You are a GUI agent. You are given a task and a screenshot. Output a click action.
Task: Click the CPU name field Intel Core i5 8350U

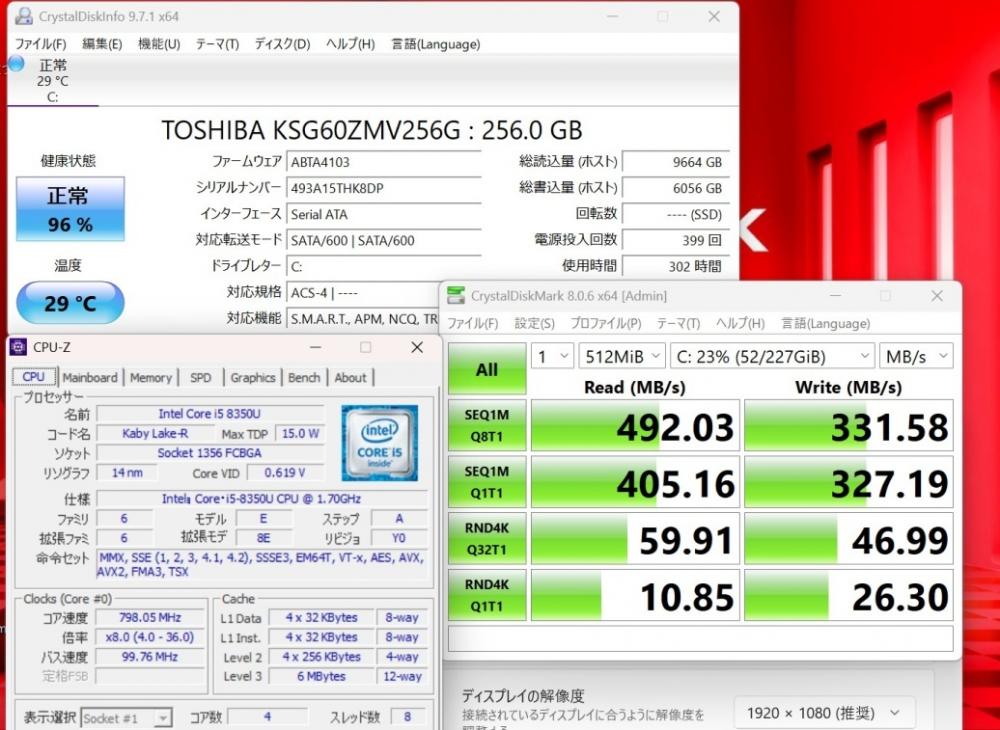pos(210,414)
